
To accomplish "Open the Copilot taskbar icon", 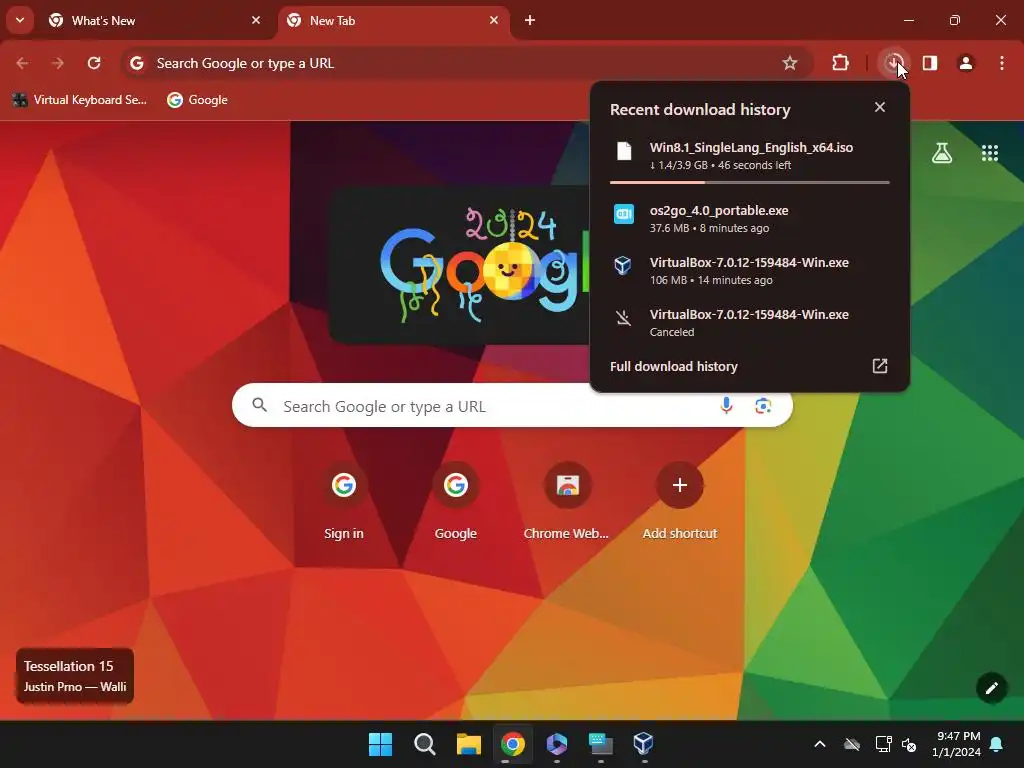I will (x=556, y=744).
